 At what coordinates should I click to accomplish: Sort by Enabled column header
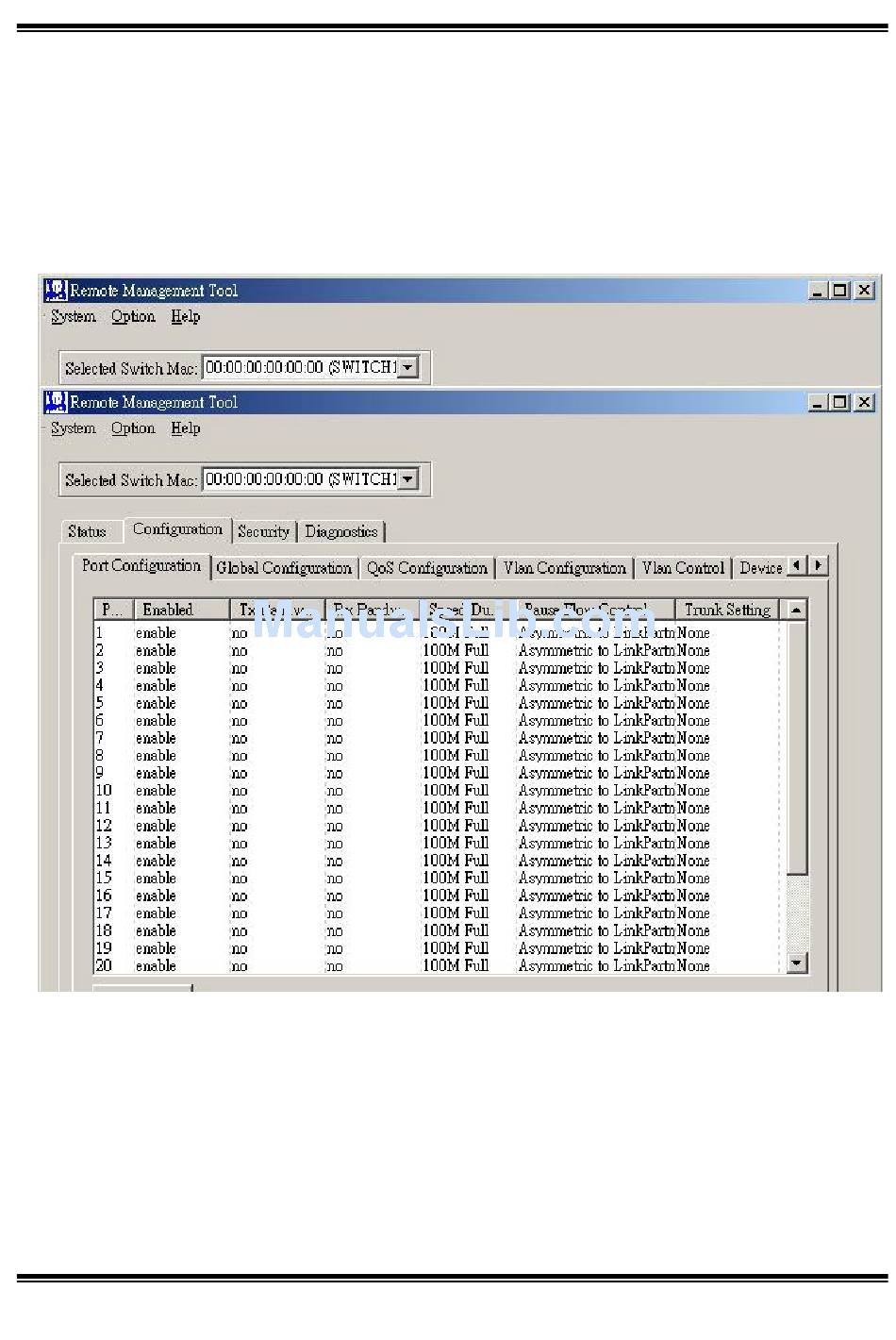pyautogui.click(x=180, y=611)
